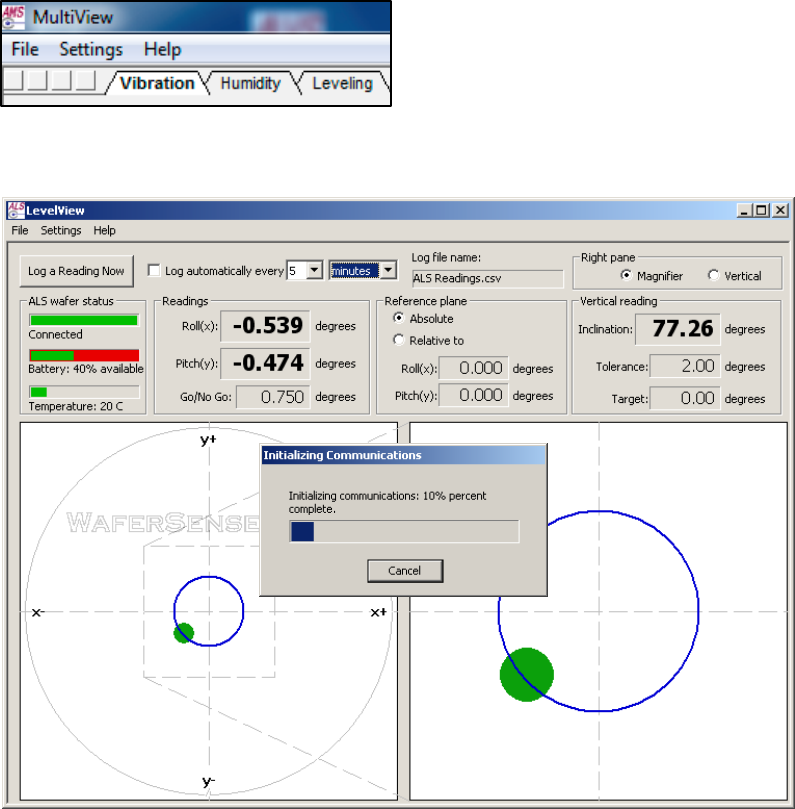Click green level dot in left pane
The height and width of the screenshot is (809, 795).
[x=184, y=633]
